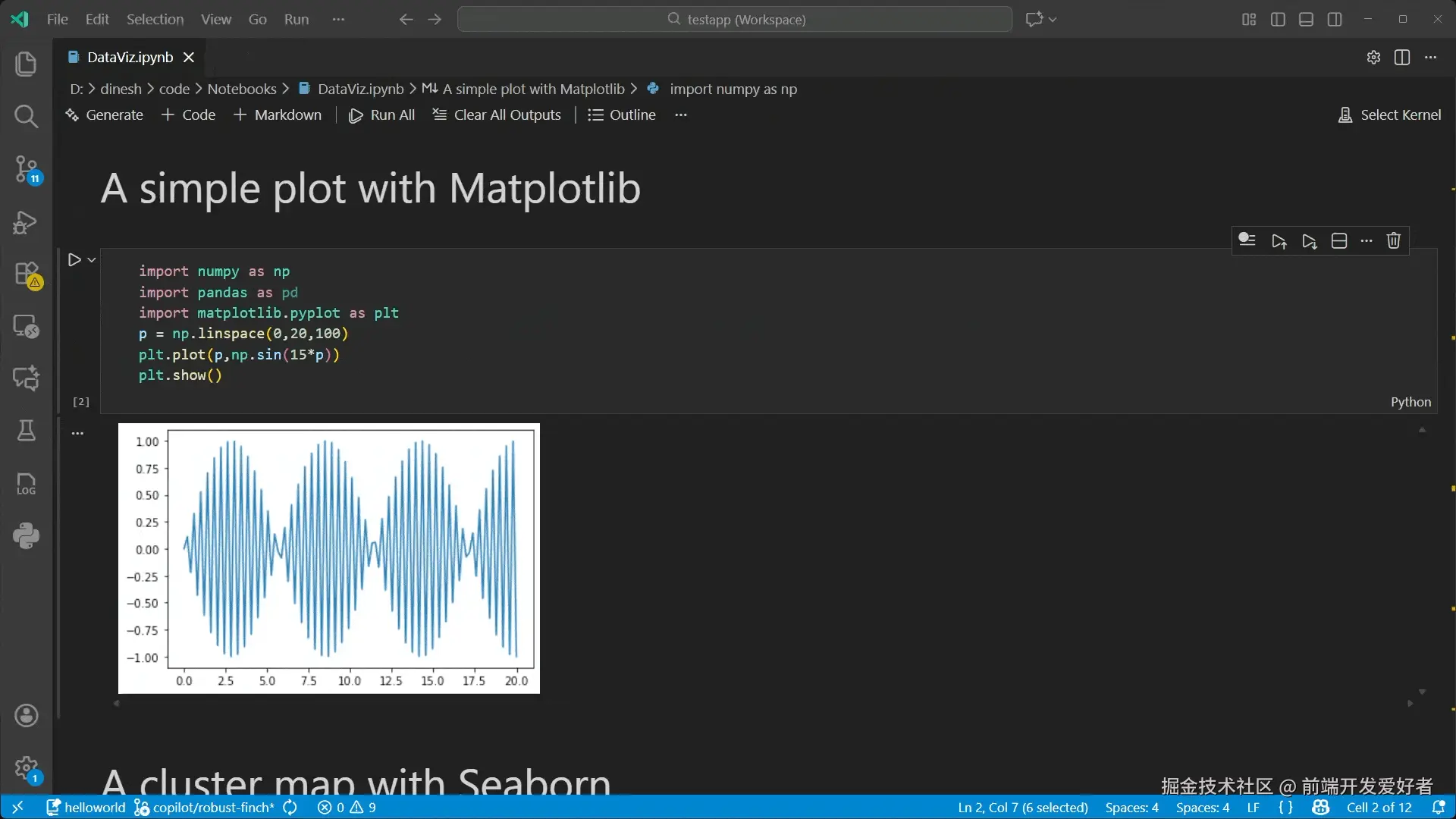Image resolution: width=1456 pixels, height=819 pixels.
Task: Expand the run cell options dropdown arrow
Action: coord(92,260)
